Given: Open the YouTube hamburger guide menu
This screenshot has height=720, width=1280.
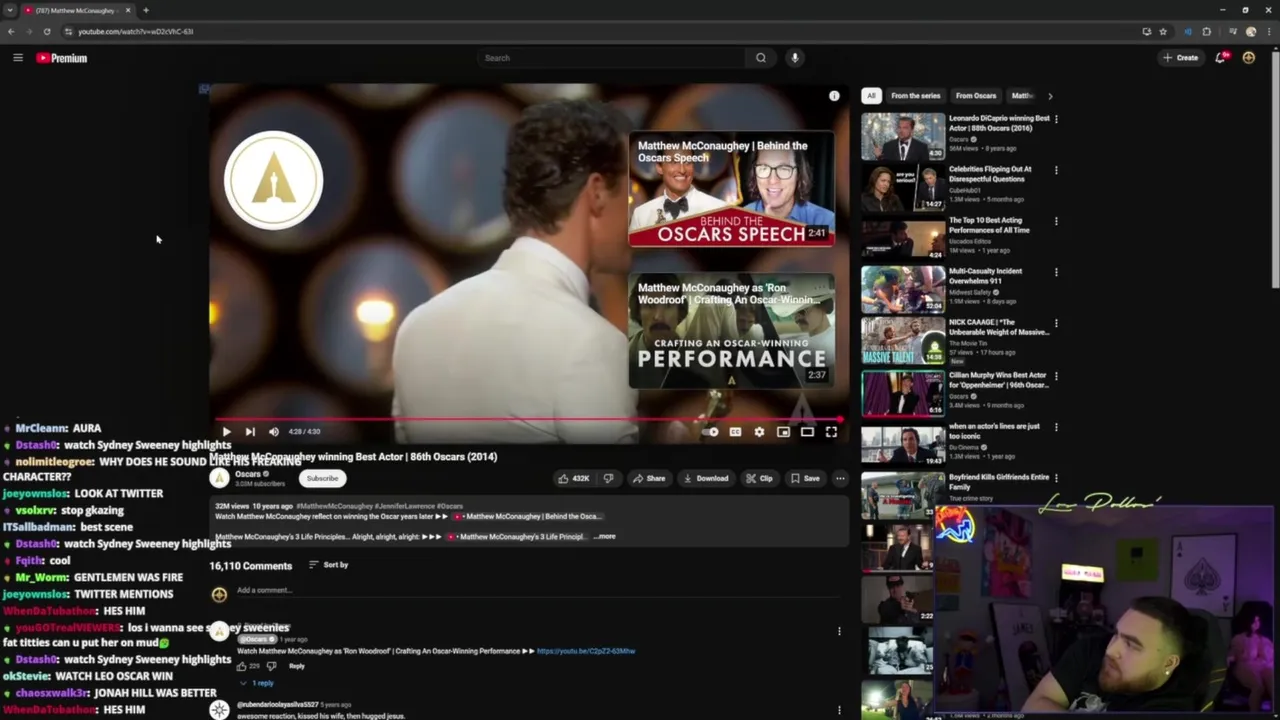Looking at the screenshot, I should click(x=17, y=58).
